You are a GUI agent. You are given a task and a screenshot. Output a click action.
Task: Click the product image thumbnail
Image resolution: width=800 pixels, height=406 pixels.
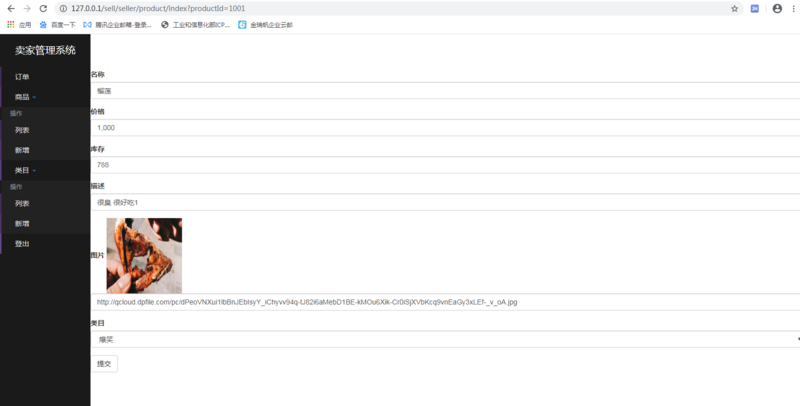point(144,256)
